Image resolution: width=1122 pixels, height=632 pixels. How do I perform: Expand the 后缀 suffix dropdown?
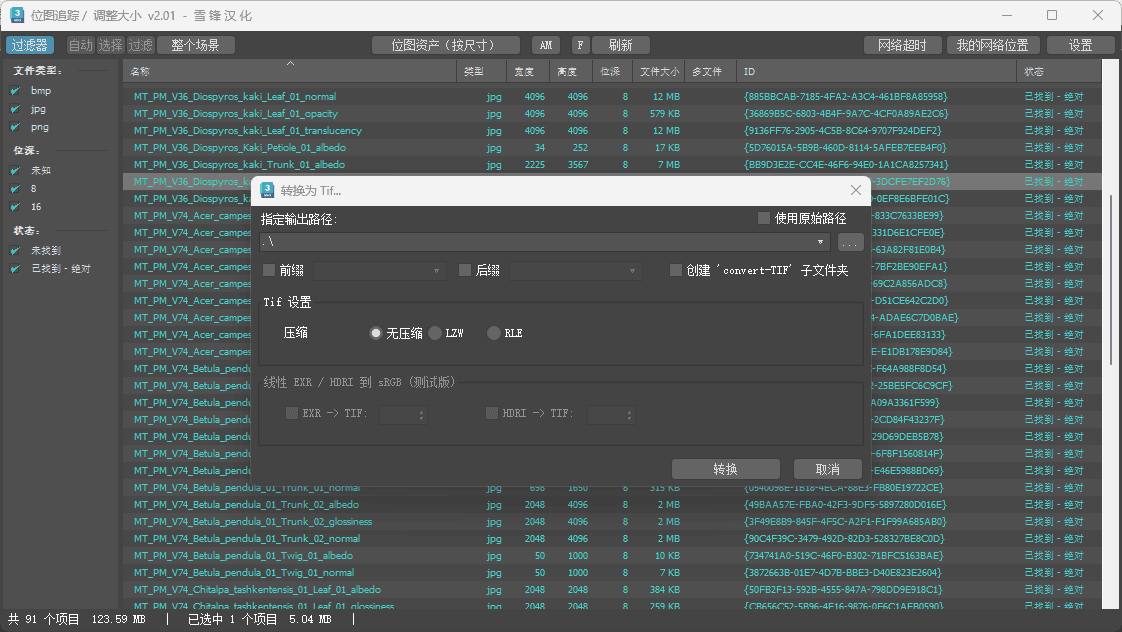click(x=633, y=271)
